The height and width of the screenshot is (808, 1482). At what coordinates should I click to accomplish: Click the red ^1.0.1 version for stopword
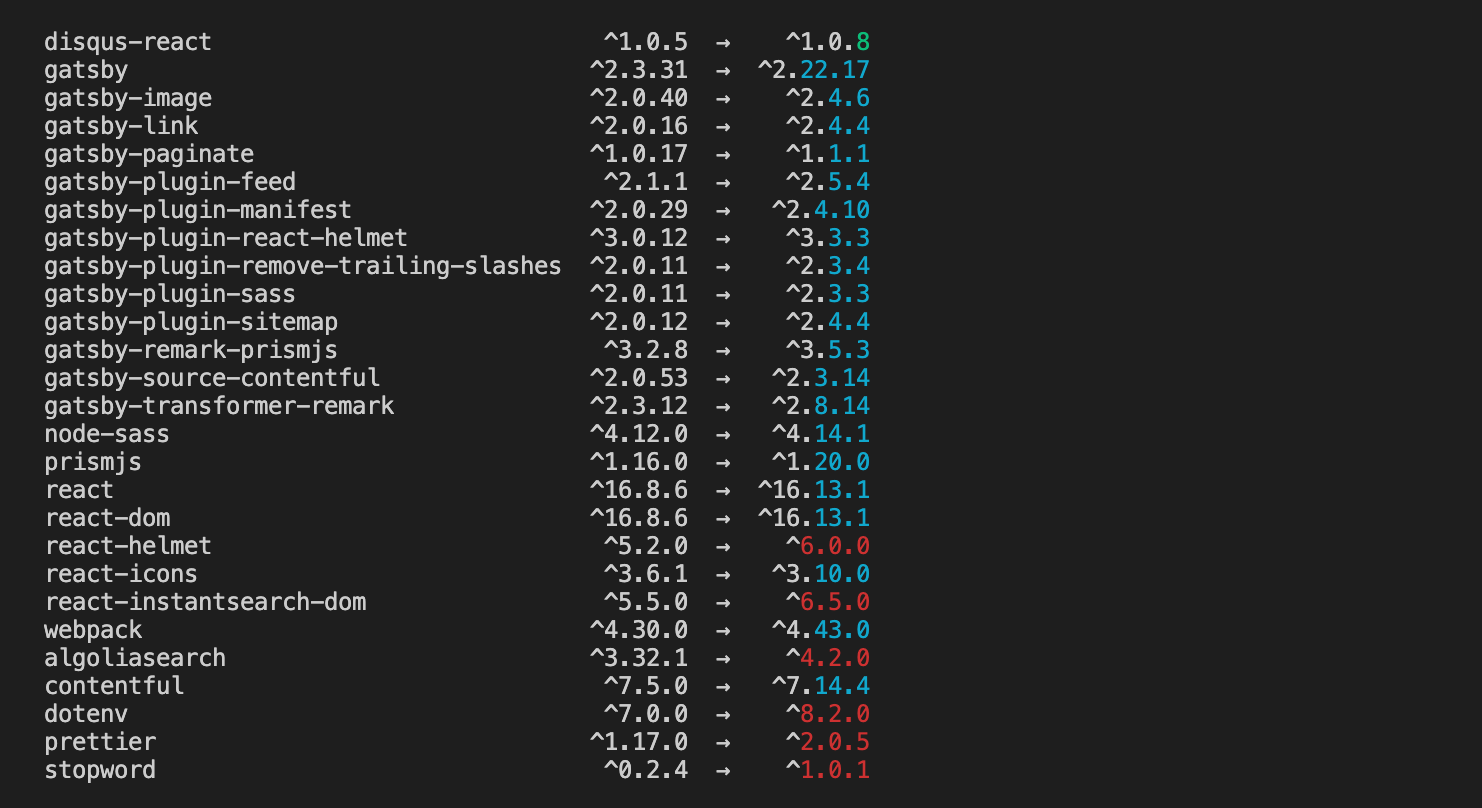click(x=828, y=770)
